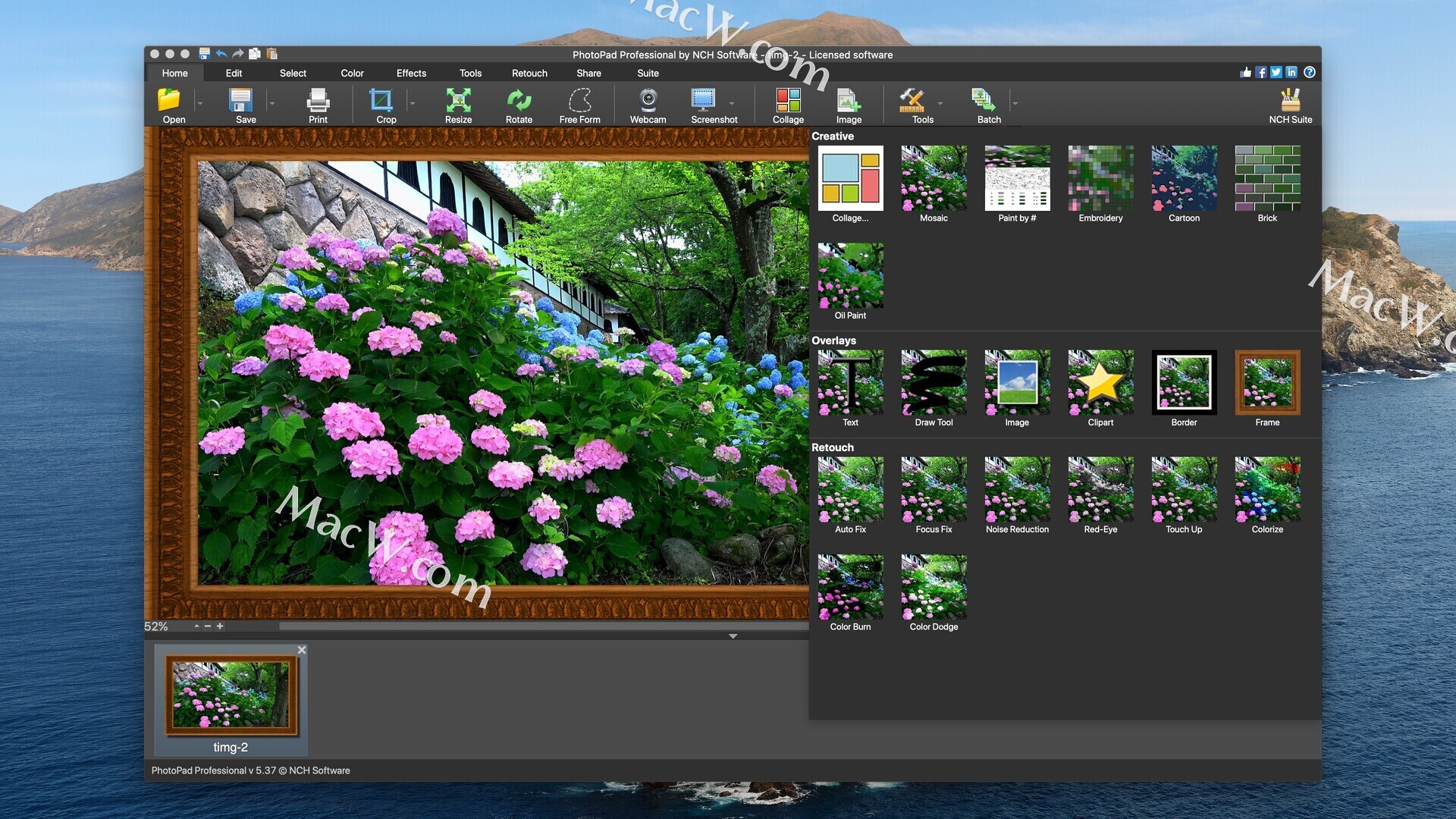Expand the Open button dropdown arrow
This screenshot has width=1456, height=819.
[200, 103]
